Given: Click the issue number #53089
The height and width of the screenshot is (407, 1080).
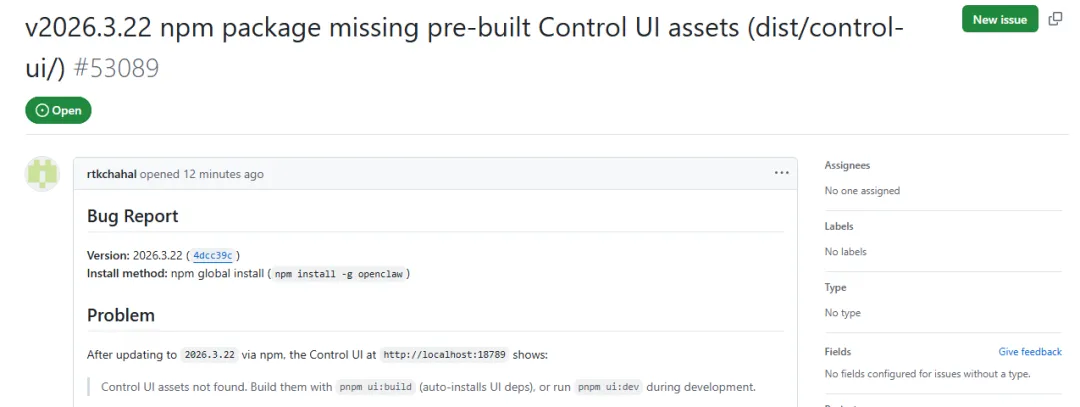Looking at the screenshot, I should coord(117,68).
